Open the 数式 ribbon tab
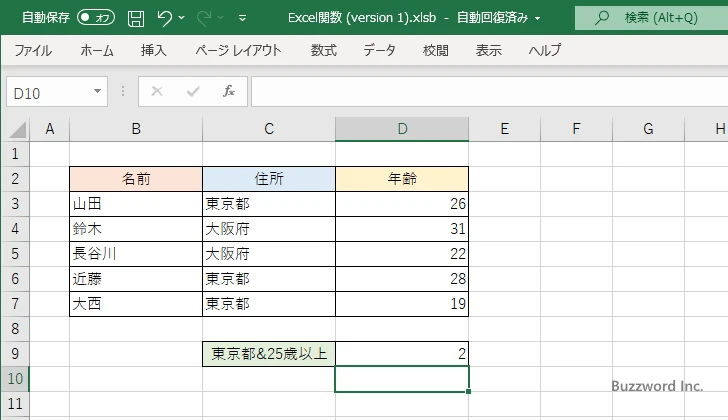 (324, 50)
